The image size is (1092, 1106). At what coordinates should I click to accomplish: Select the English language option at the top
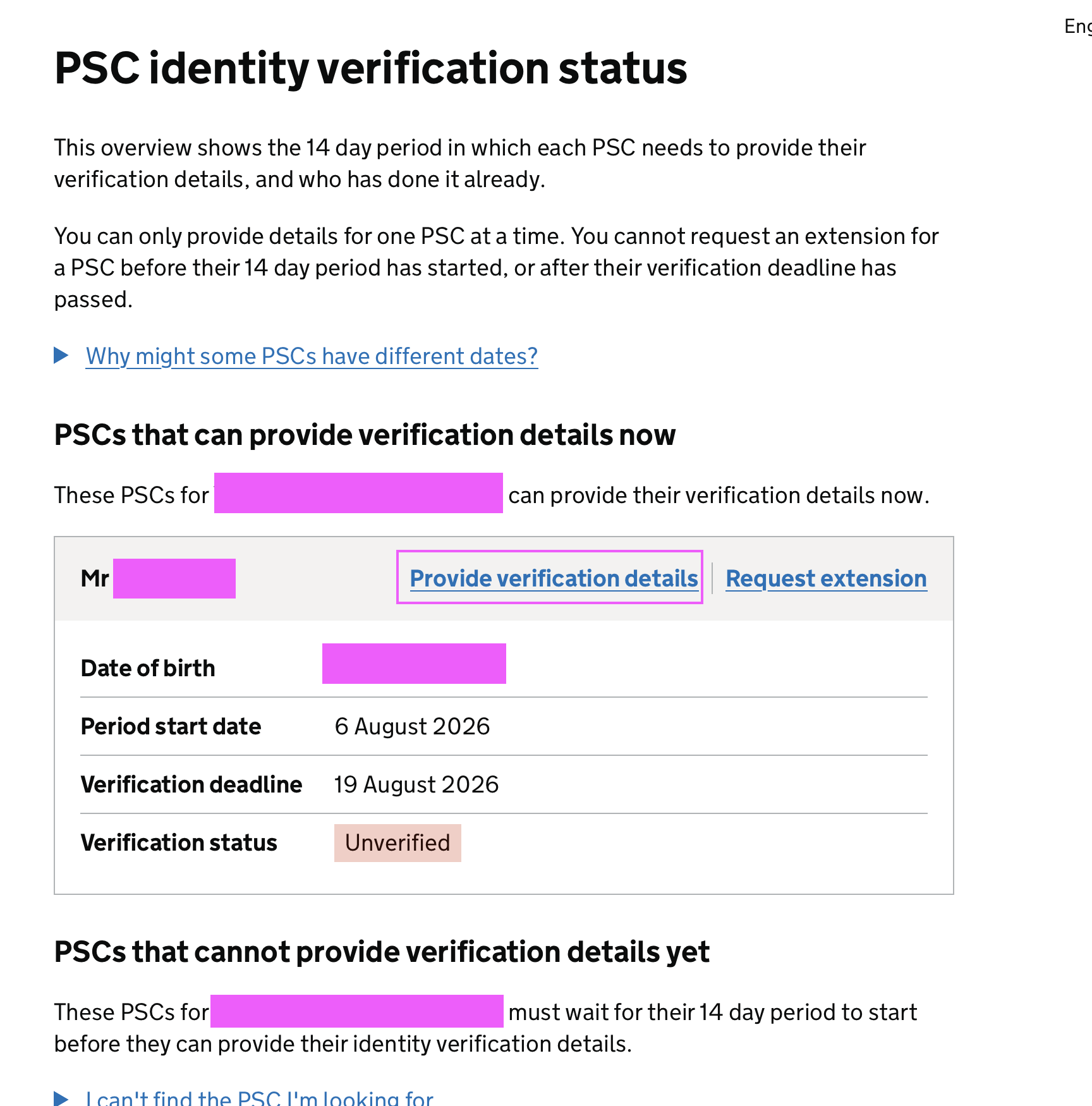click(1078, 26)
